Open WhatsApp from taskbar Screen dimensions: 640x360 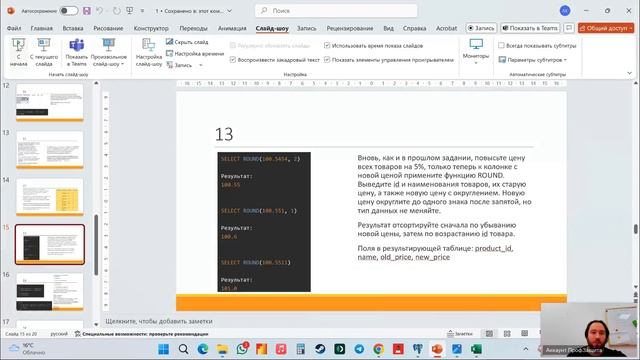tap(242, 349)
